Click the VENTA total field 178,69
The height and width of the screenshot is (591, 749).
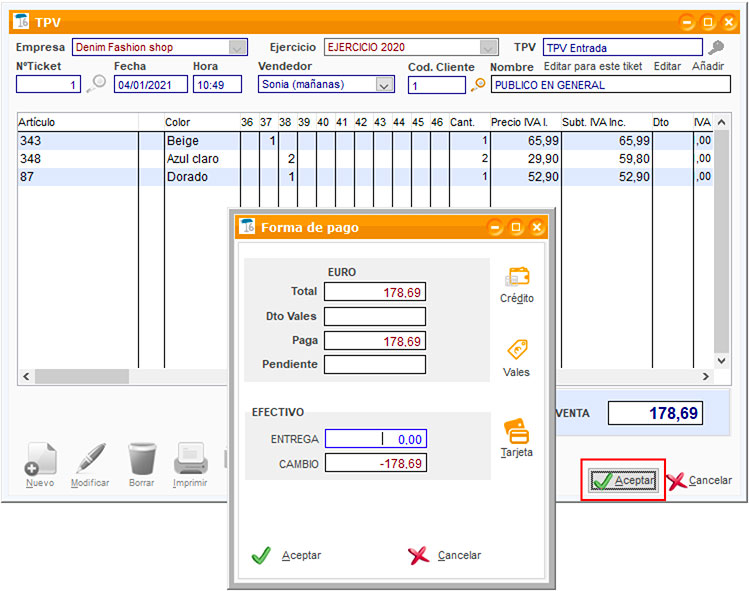655,413
